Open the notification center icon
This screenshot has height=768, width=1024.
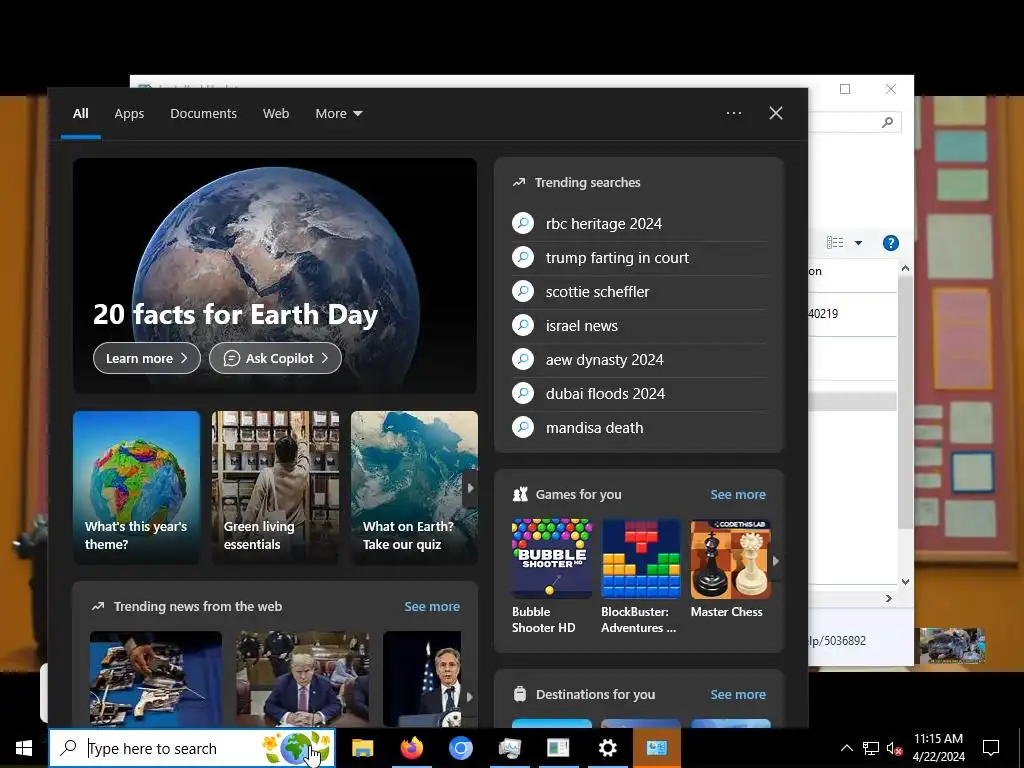(991, 748)
